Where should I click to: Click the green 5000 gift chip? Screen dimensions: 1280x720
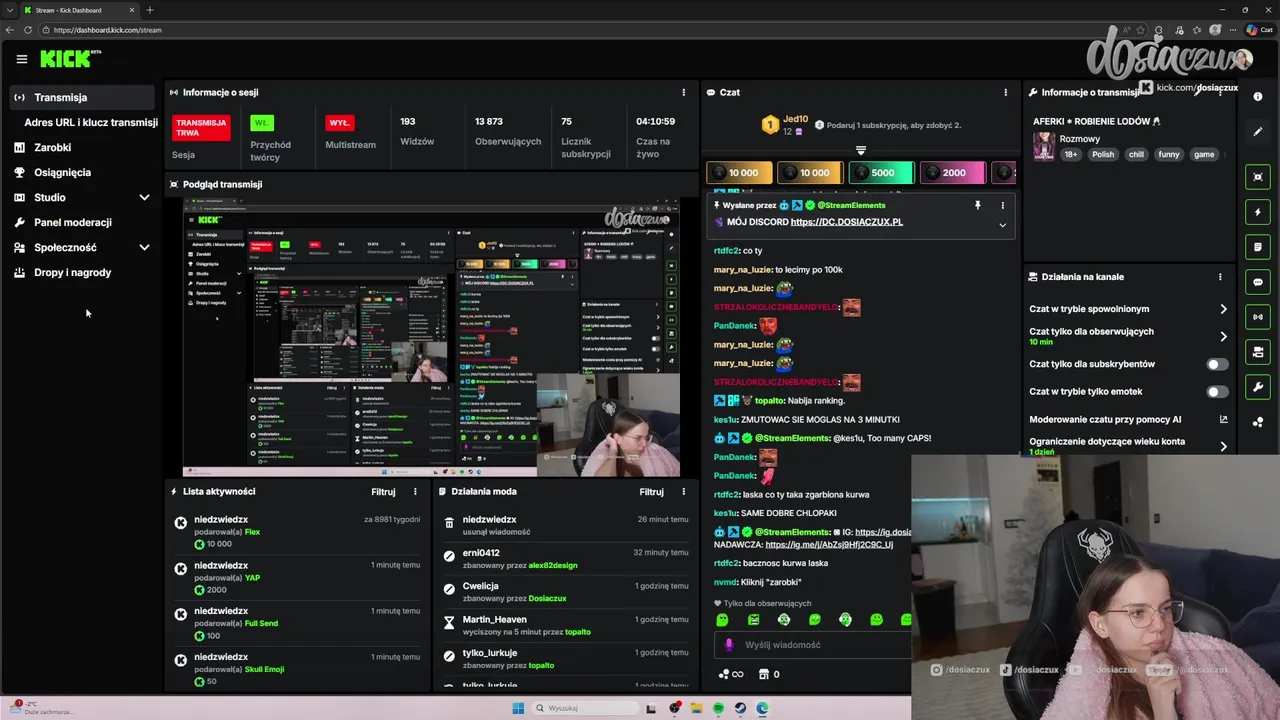tap(881, 173)
